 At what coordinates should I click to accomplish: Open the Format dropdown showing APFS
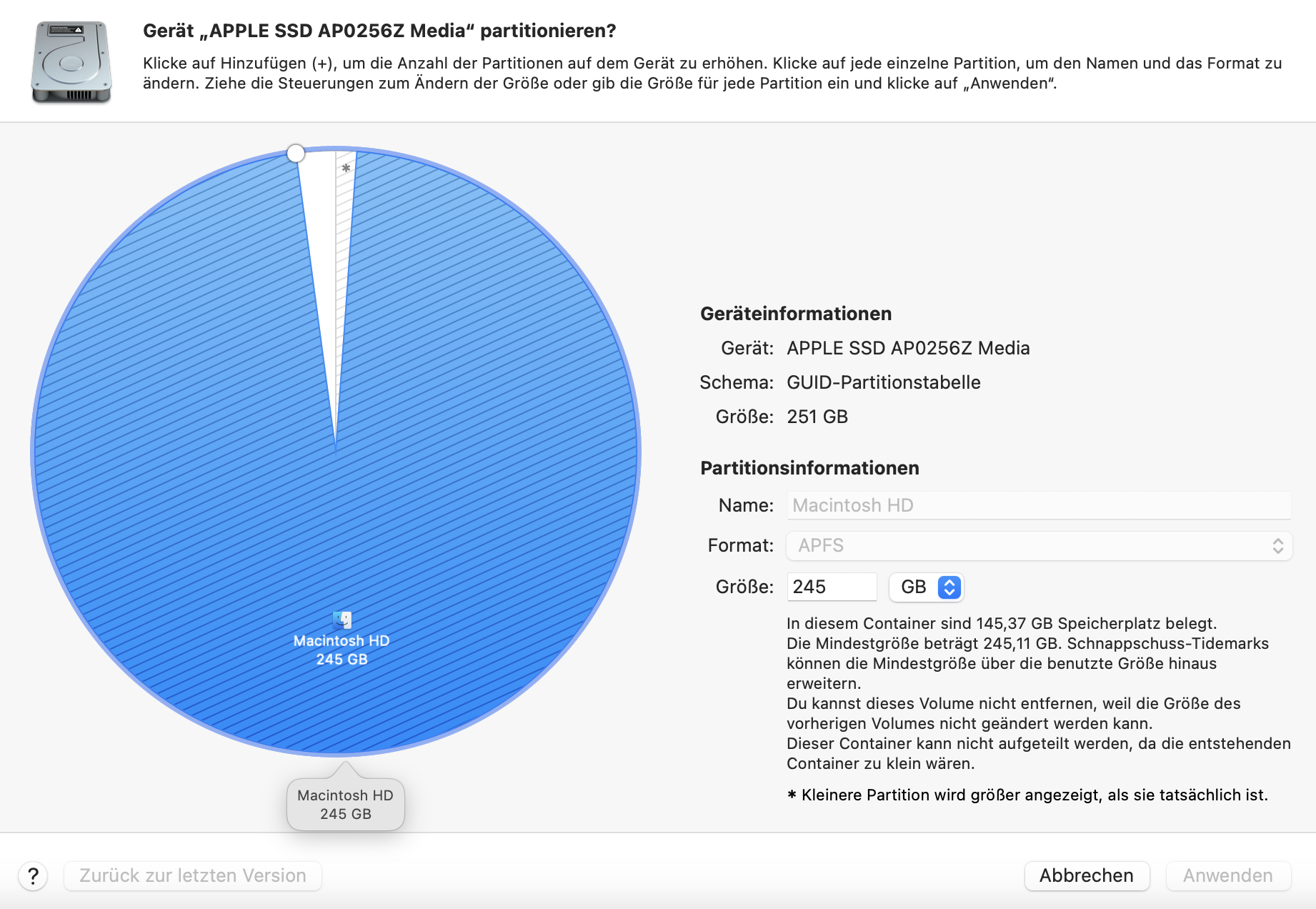point(1038,546)
